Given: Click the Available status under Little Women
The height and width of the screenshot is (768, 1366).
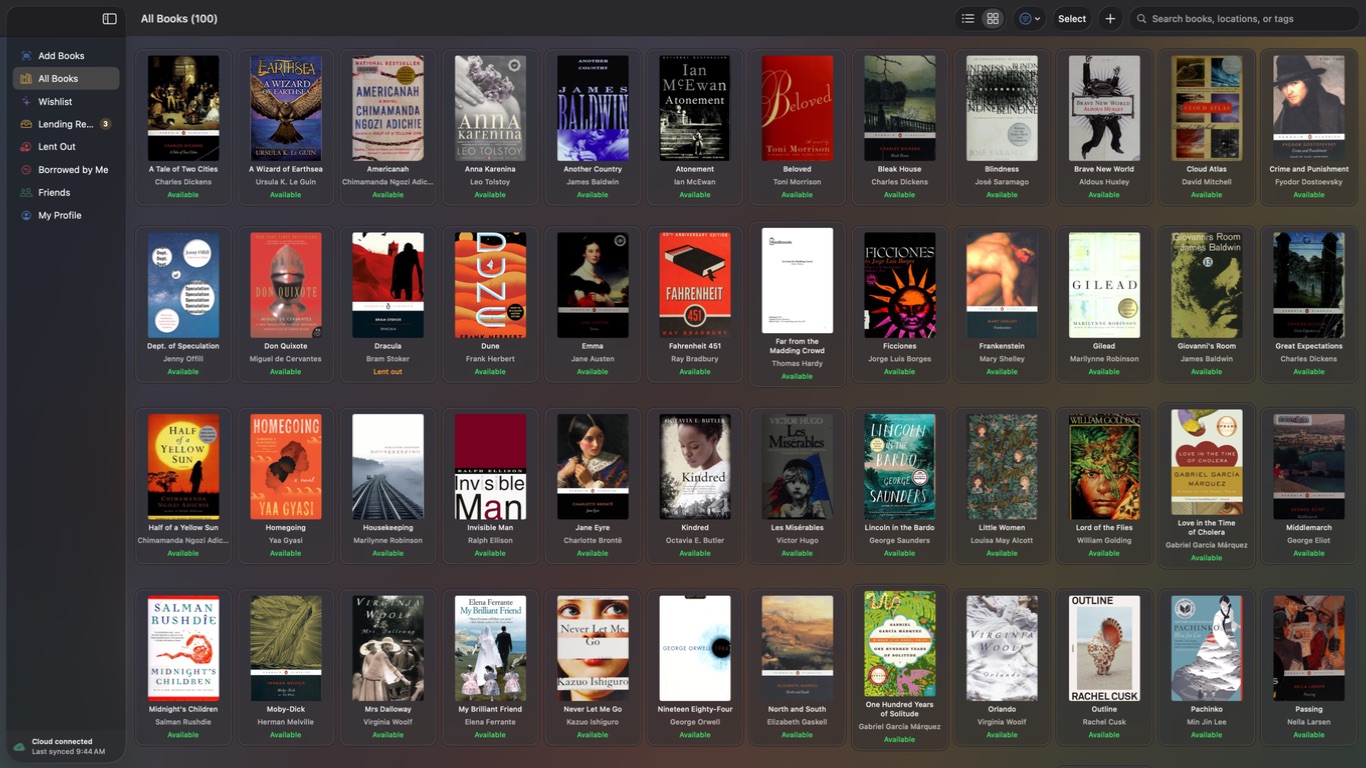Looking at the screenshot, I should pos(1002,553).
